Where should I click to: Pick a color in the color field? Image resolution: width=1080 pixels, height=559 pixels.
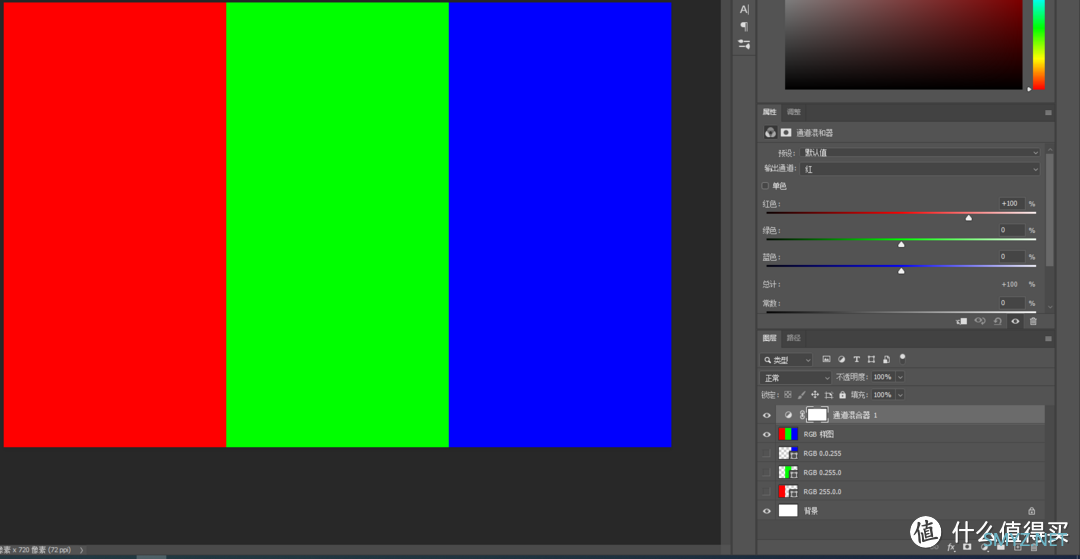pos(904,44)
